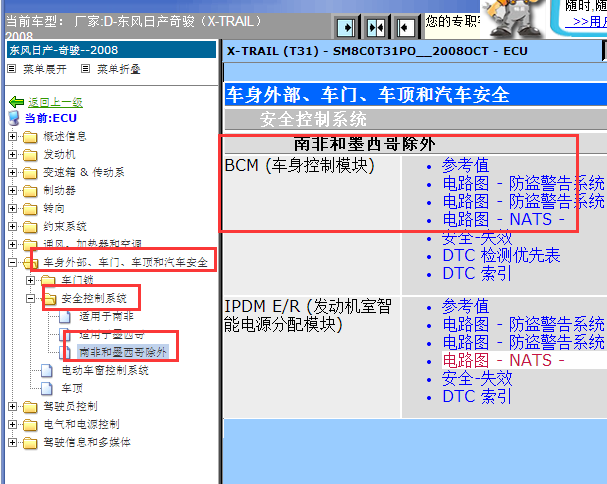This screenshot has width=607, height=484.
Task: Expand the 驾驶信息和多媒体 tree node
Action: 12,442
